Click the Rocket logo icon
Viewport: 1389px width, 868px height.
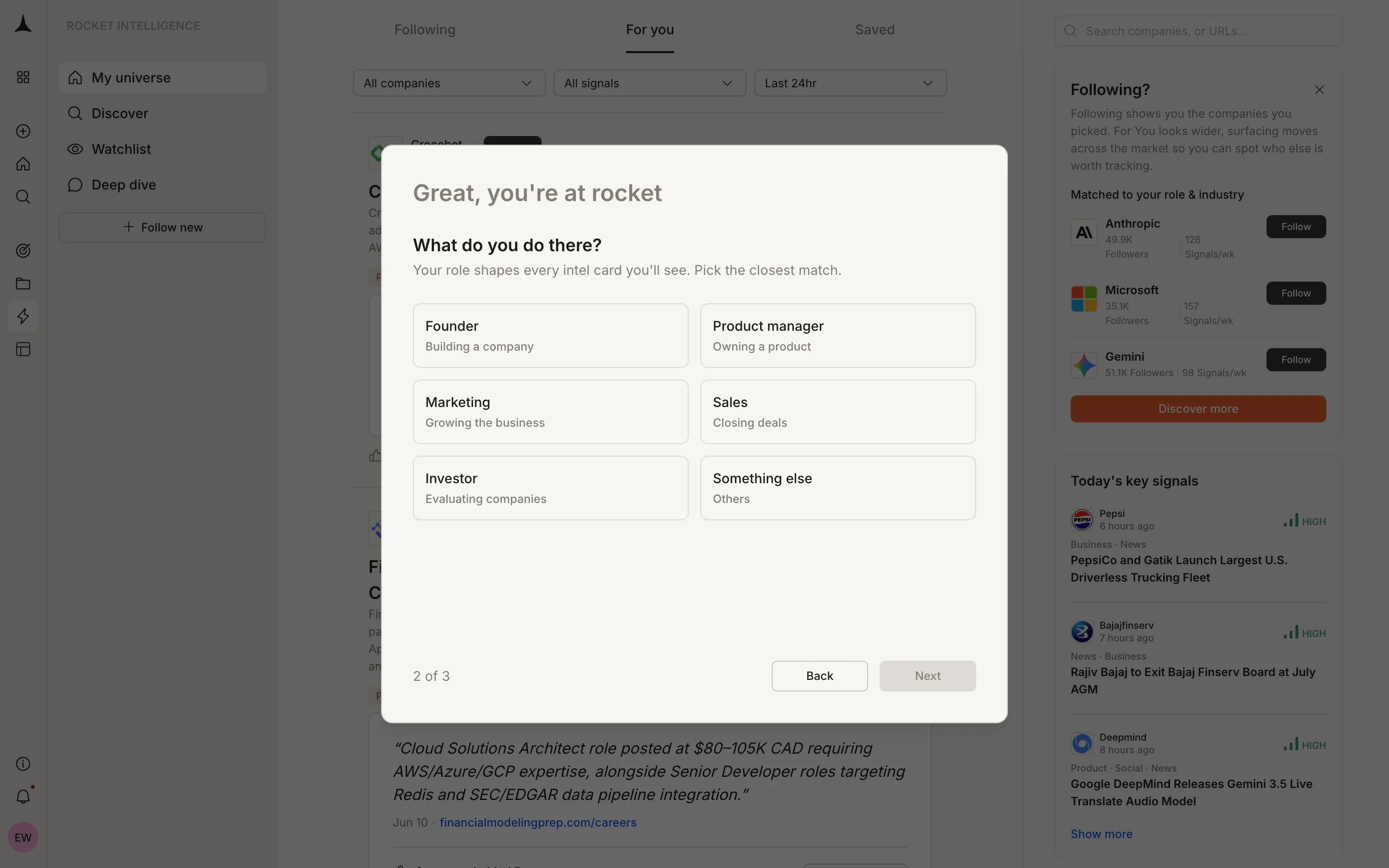click(x=23, y=24)
